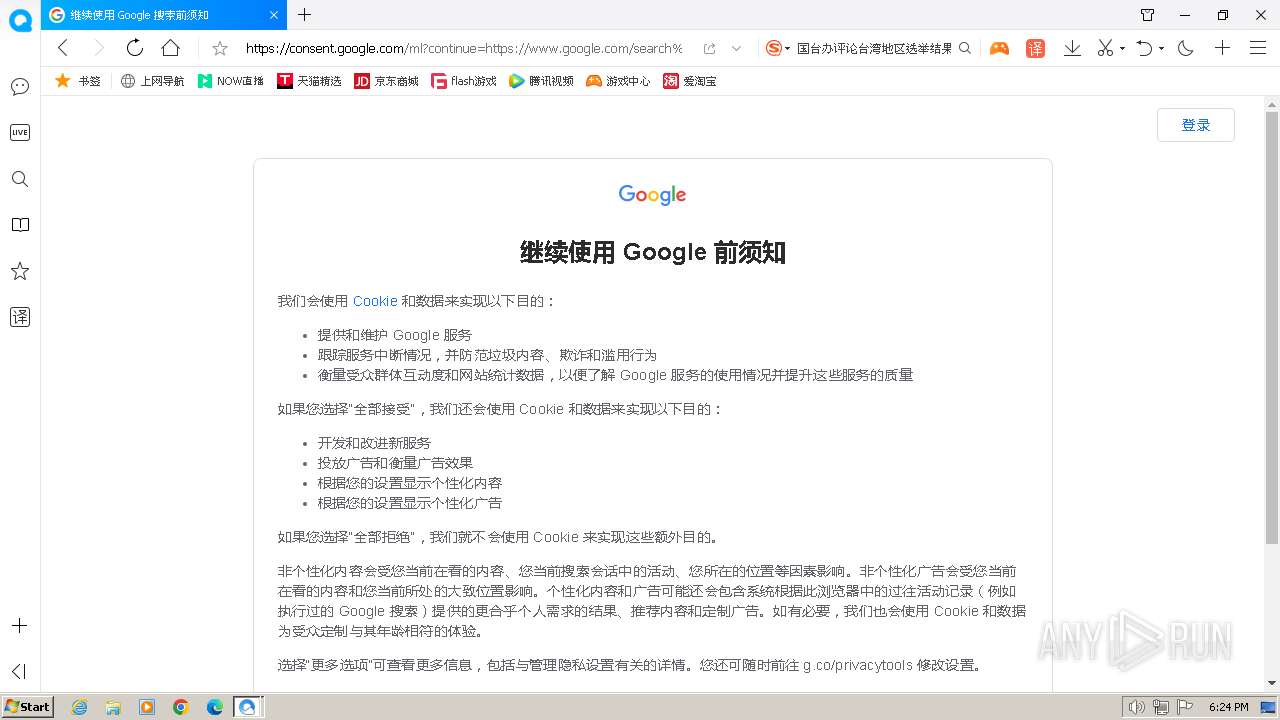
Task: Open the hamburger main menu
Action: [1258, 48]
